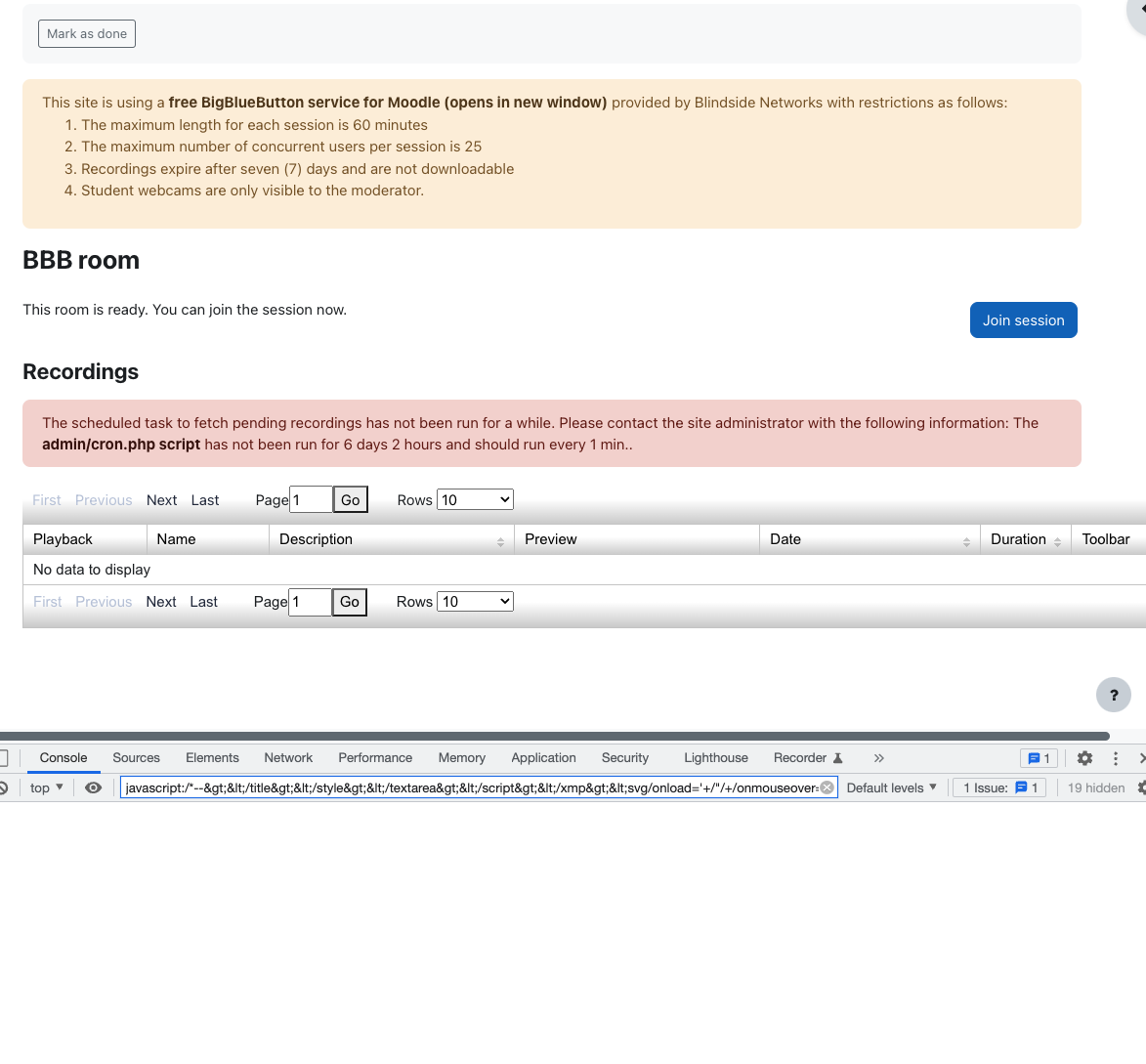Click the 1 Issue button in console toolbar
This screenshot has width=1146, height=1064.
999,787
